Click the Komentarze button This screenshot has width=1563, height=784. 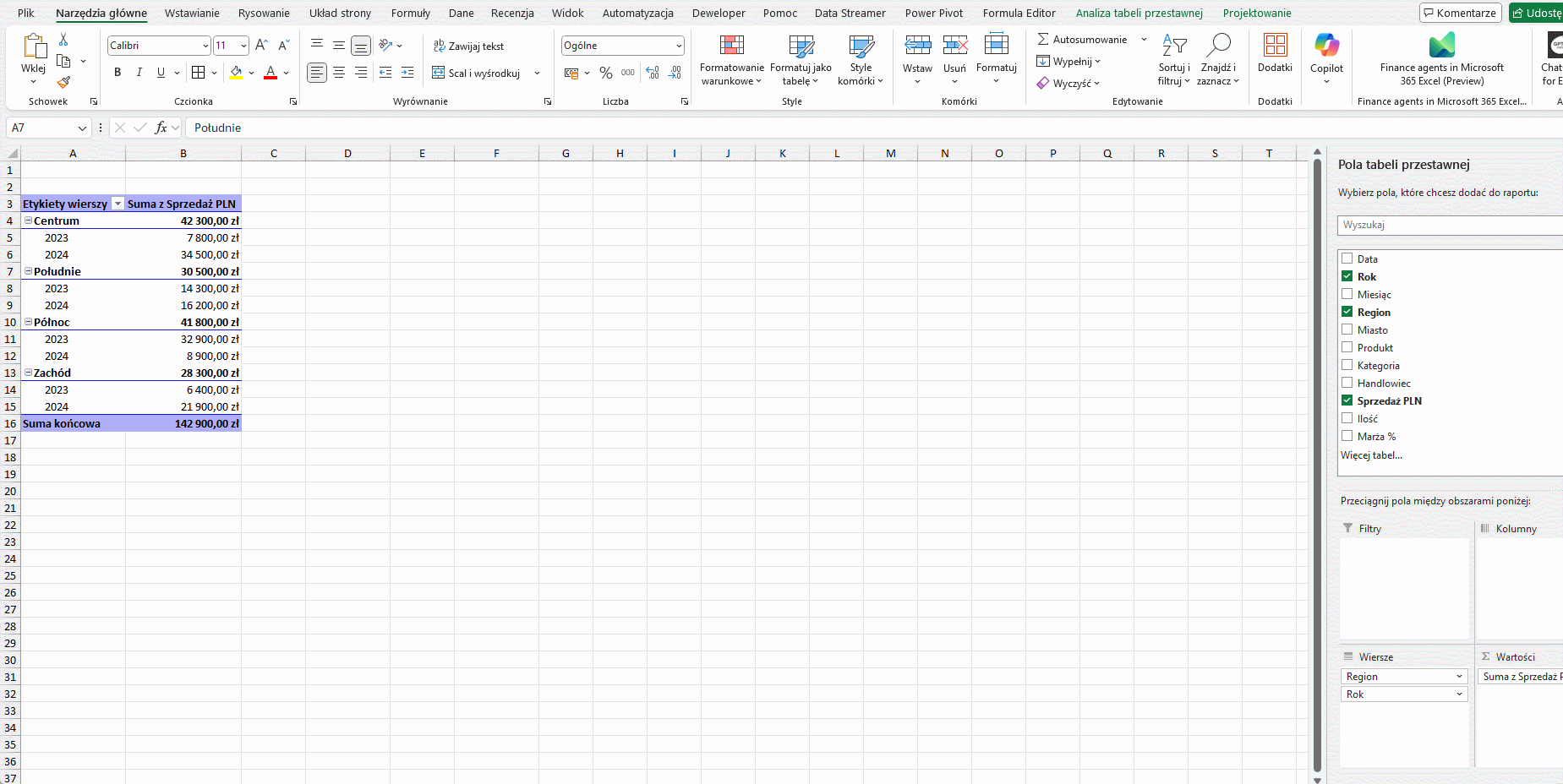pos(1460,13)
